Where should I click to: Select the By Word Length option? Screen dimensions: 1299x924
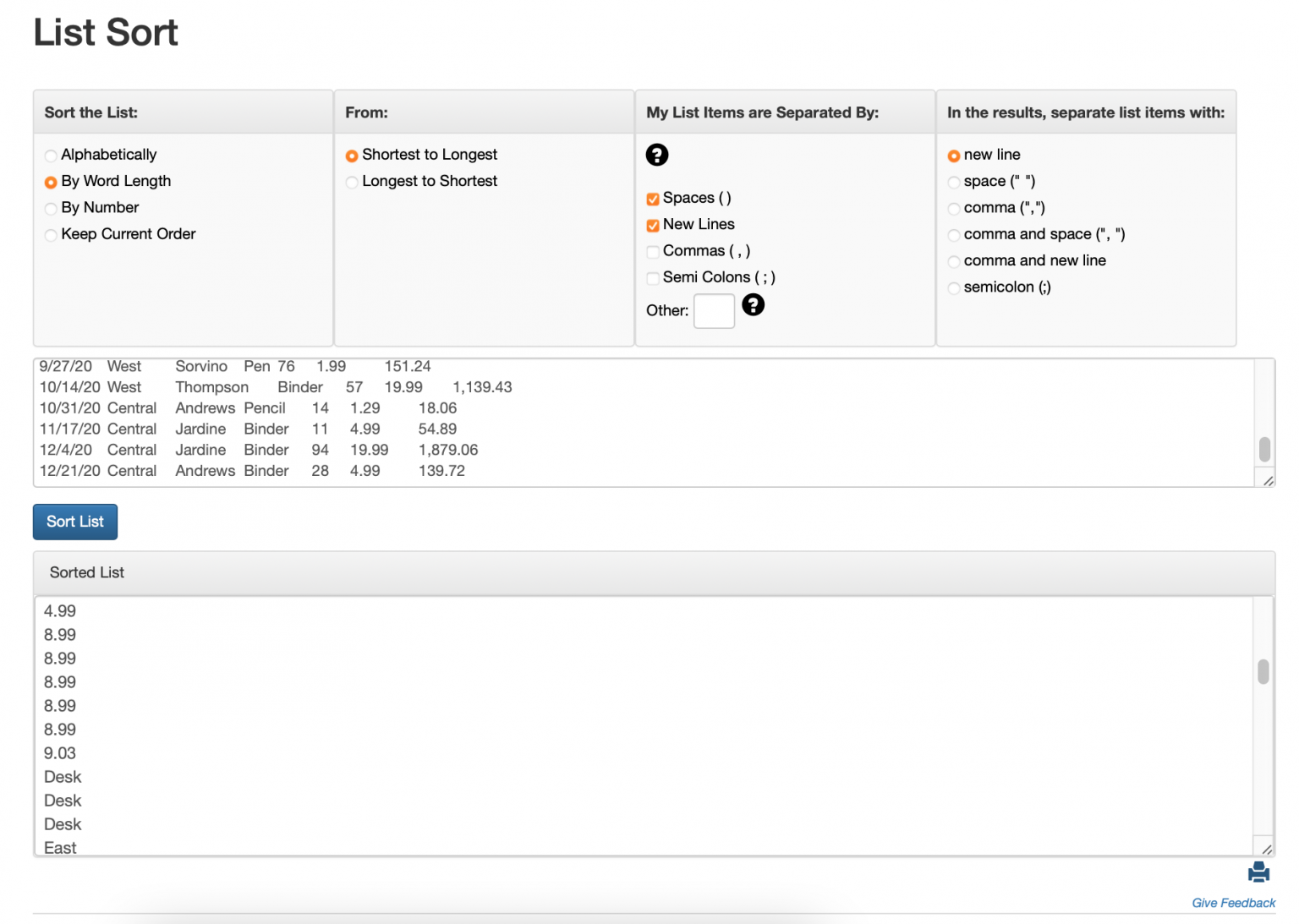click(51, 182)
